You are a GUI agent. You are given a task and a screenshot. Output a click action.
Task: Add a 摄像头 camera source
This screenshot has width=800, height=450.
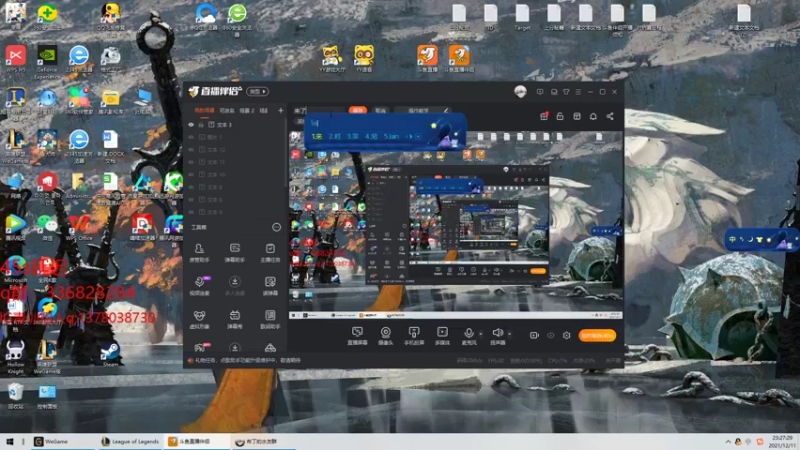[386, 336]
